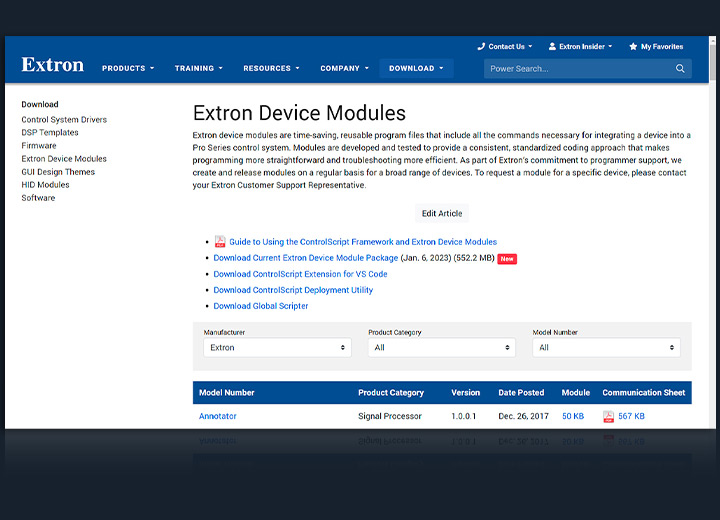Go to Firmware in sidebar
The image size is (720, 520).
click(39, 146)
